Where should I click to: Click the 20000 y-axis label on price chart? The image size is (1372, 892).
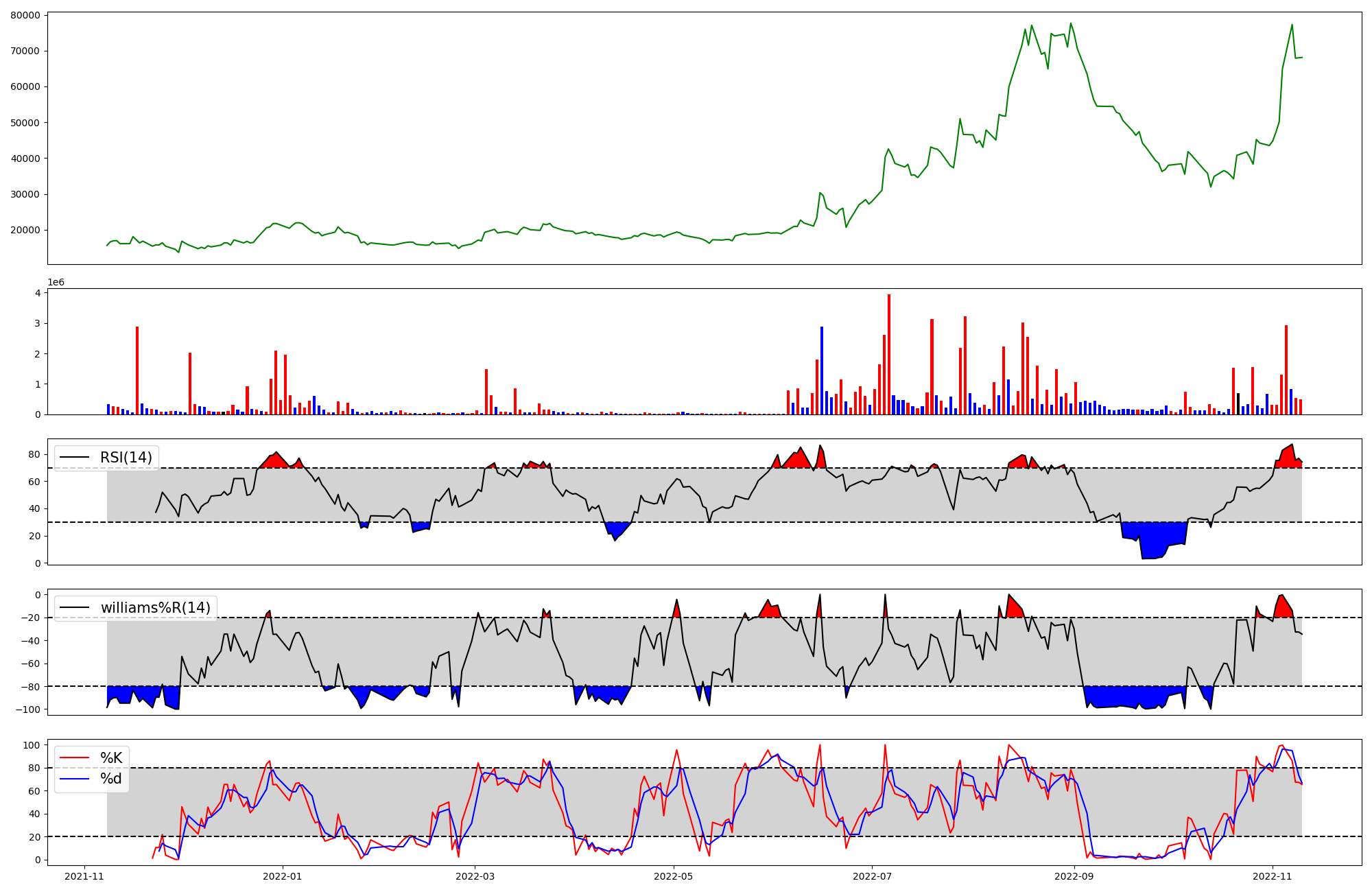[x=25, y=230]
